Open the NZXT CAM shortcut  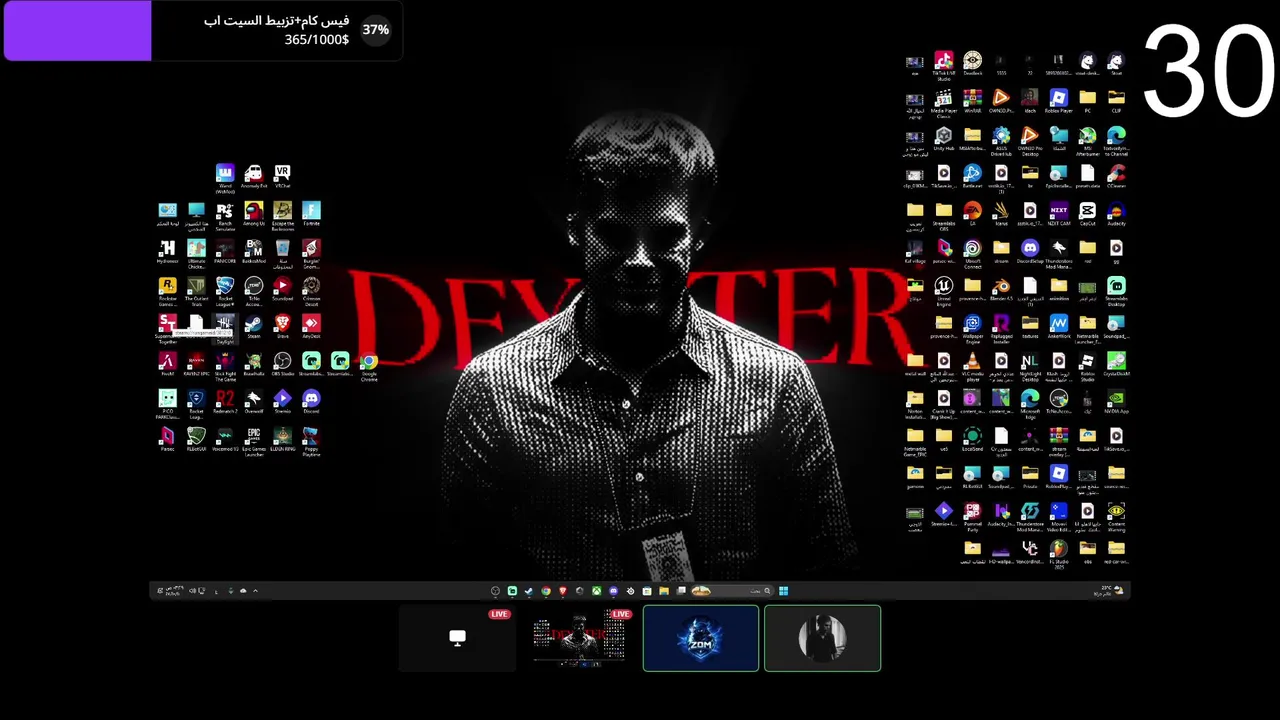1058,214
